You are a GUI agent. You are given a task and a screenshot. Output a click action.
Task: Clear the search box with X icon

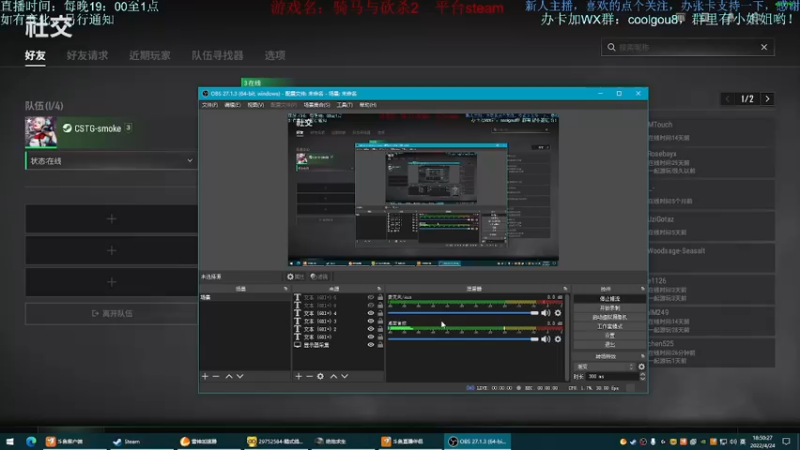pos(764,47)
